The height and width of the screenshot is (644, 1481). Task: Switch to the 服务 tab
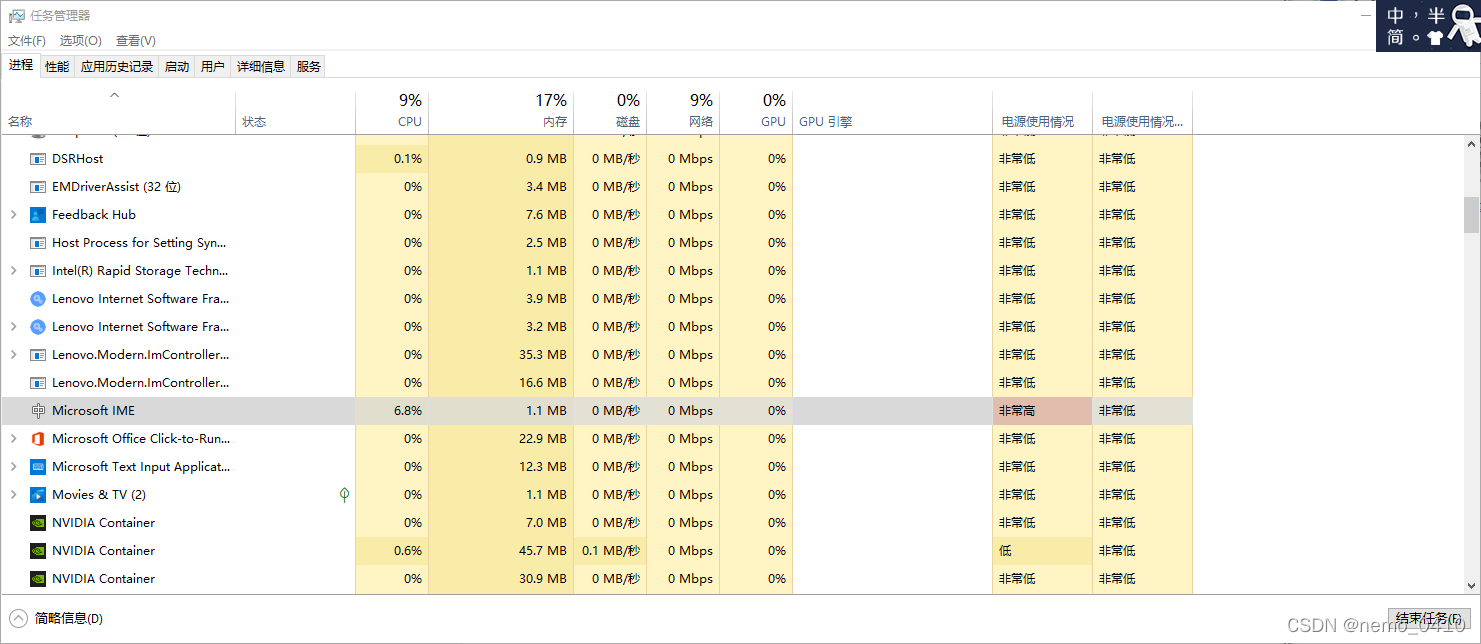click(x=309, y=66)
